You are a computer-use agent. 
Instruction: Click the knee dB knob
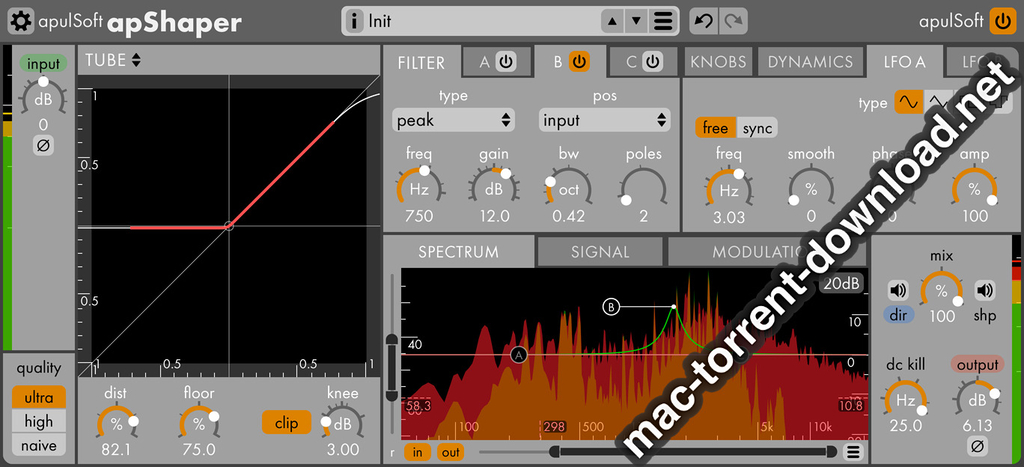[342, 425]
